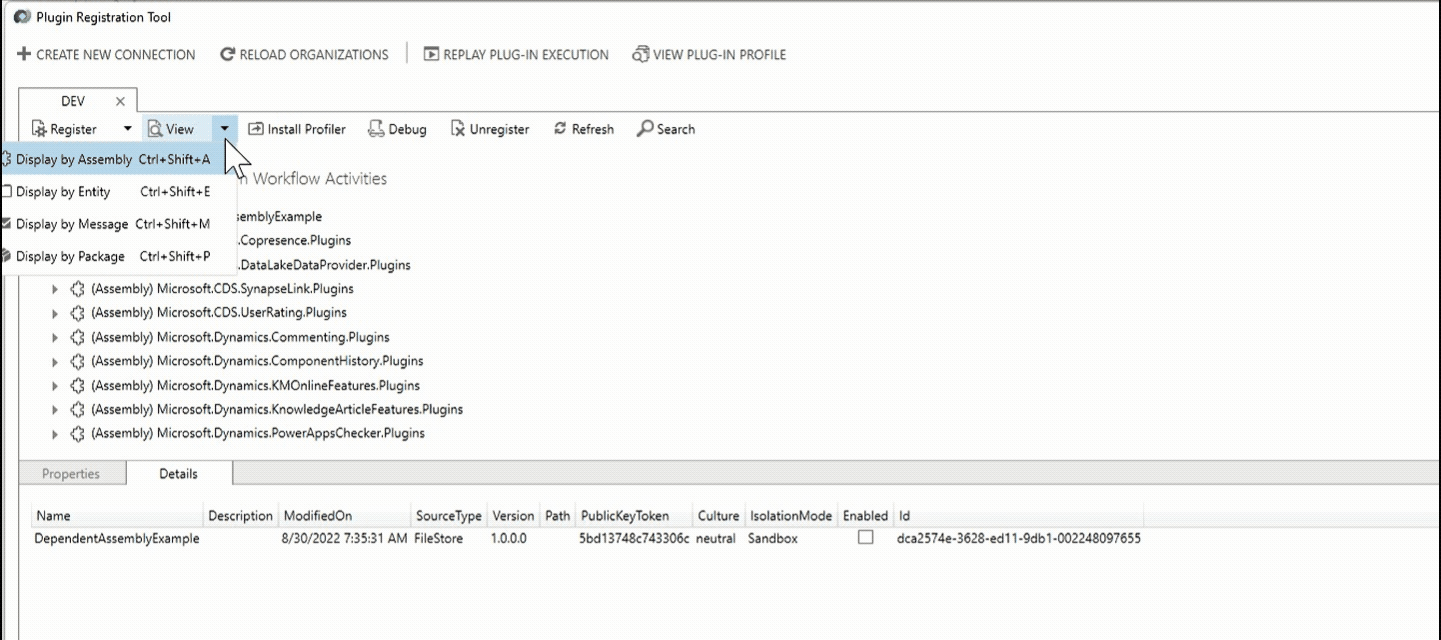The image size is (1441, 640).
Task: Click the View Plug-in Profile icon
Action: pyautogui.click(x=641, y=55)
